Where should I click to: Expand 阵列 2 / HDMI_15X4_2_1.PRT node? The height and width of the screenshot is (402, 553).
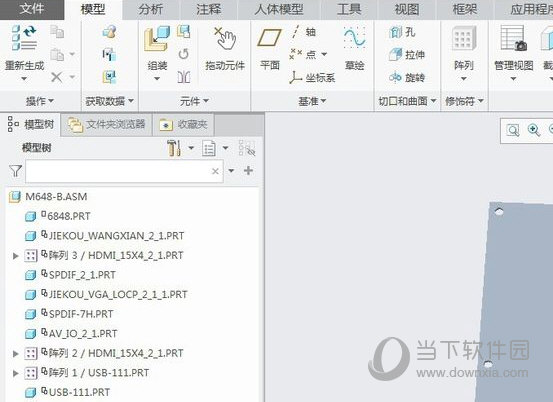(x=16, y=353)
